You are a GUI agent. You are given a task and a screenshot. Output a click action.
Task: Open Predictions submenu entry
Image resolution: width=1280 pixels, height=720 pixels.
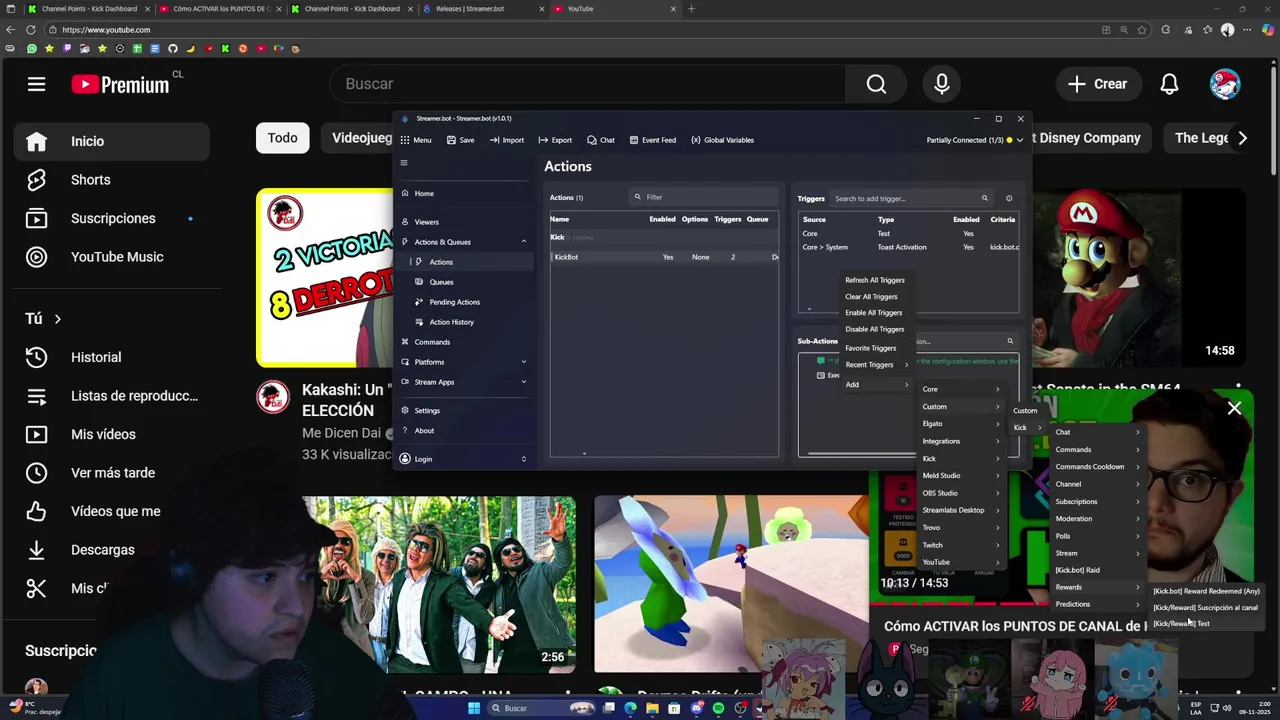[1097, 604]
